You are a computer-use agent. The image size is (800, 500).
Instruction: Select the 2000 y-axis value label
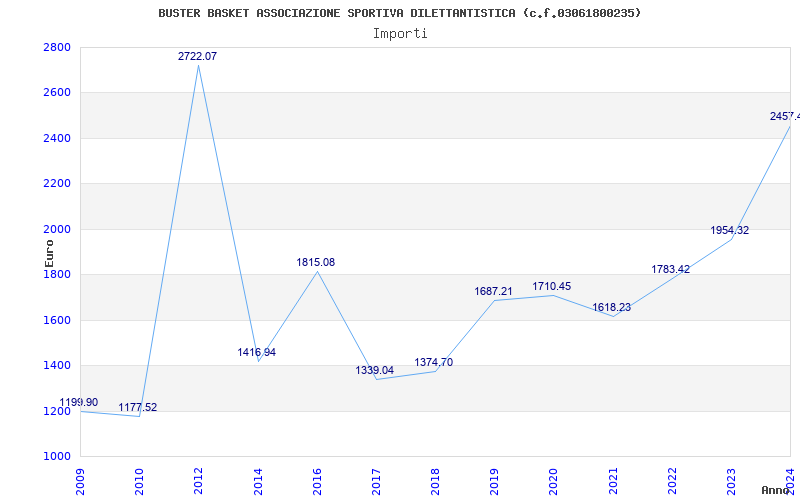coord(56,230)
